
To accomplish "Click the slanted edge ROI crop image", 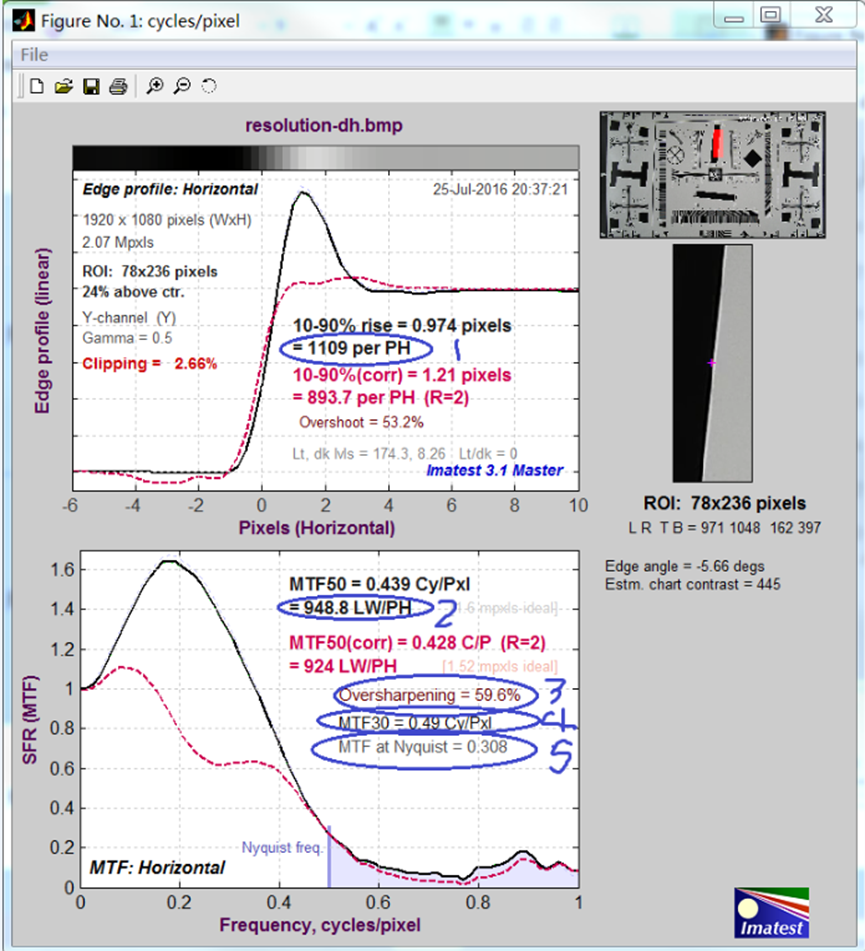I will pyautogui.click(x=713, y=364).
